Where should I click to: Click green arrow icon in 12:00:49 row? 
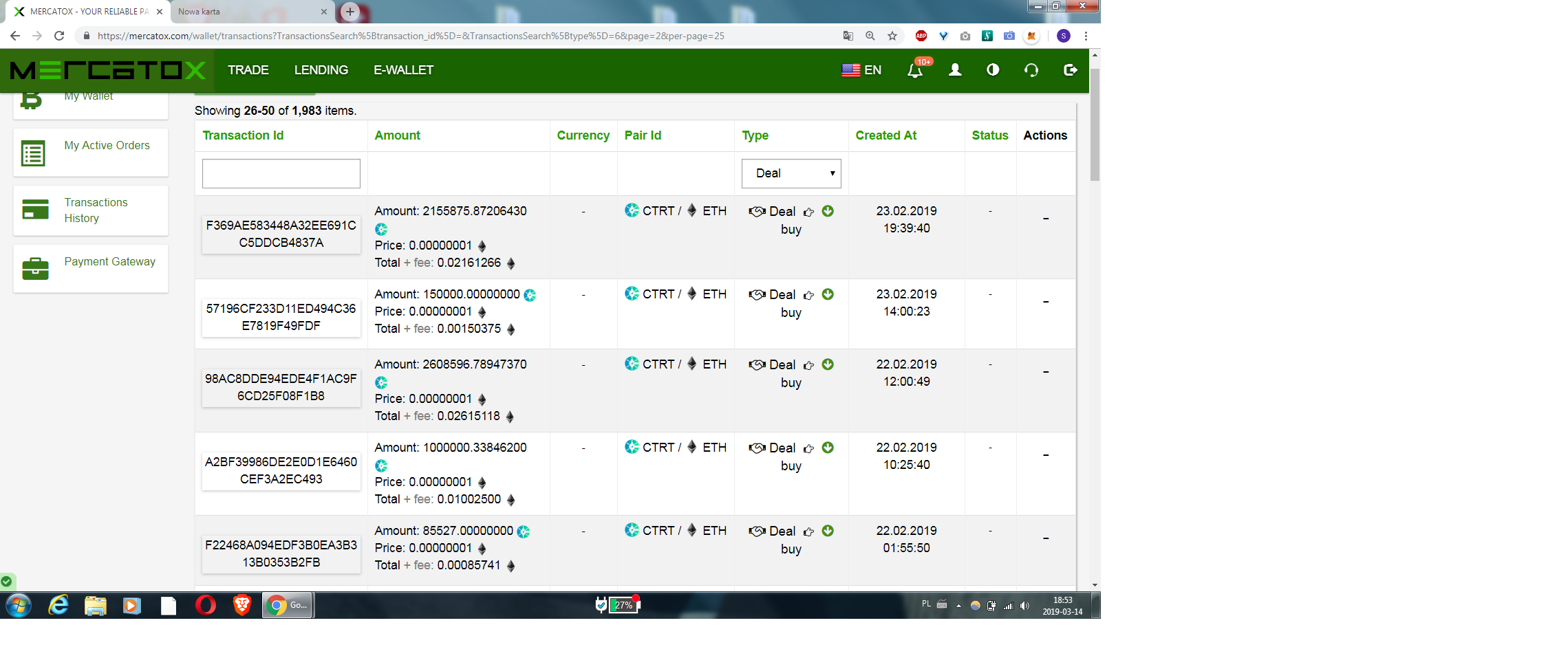828,364
